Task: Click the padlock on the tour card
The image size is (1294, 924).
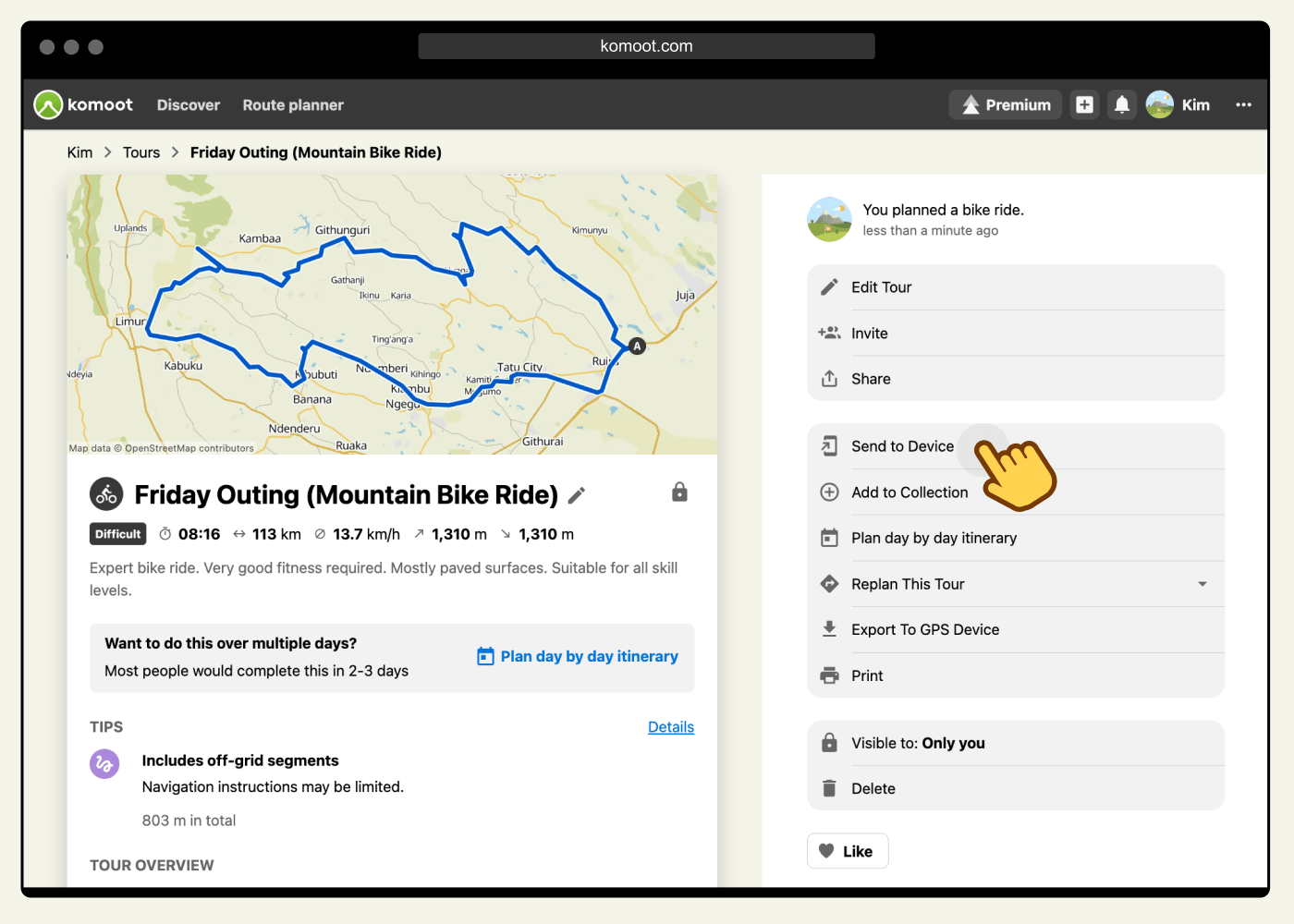Action: click(x=679, y=492)
